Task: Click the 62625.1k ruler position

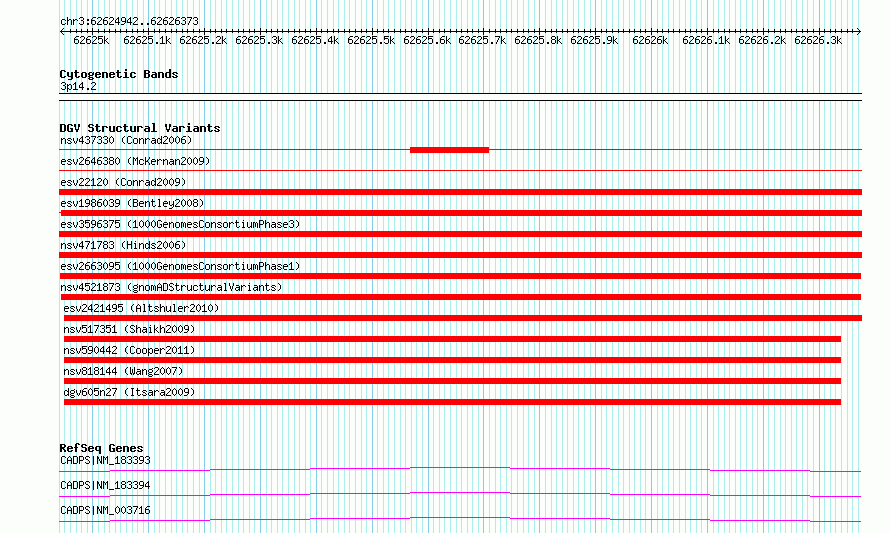Action: (x=147, y=40)
